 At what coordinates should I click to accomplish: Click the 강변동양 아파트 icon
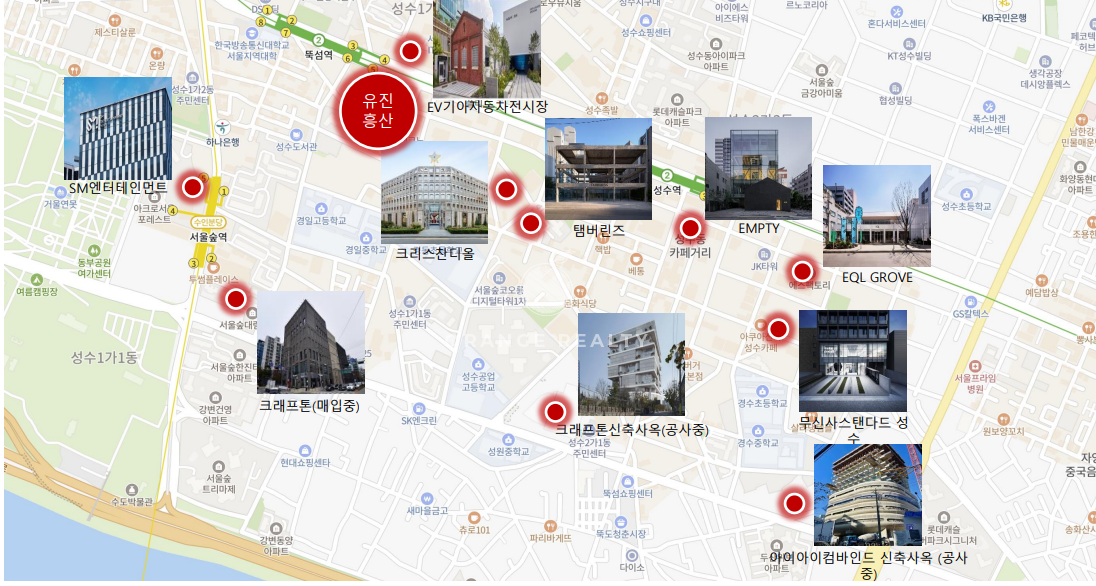pos(276,529)
